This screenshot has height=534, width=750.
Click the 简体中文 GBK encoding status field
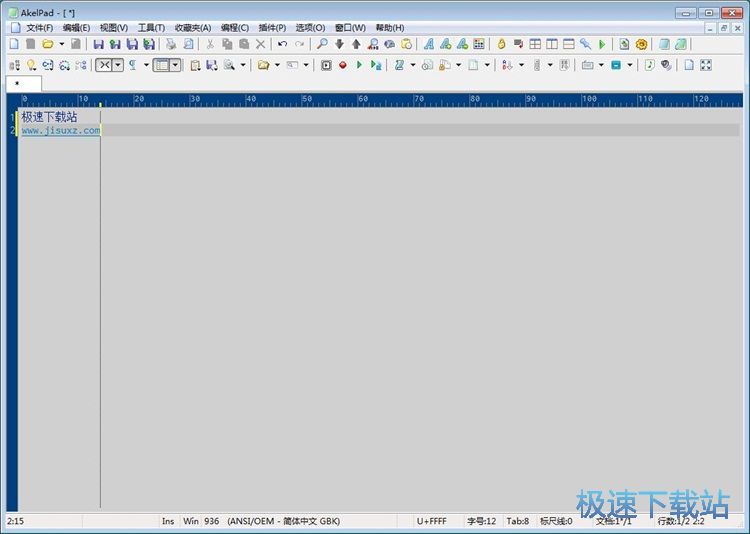click(284, 521)
